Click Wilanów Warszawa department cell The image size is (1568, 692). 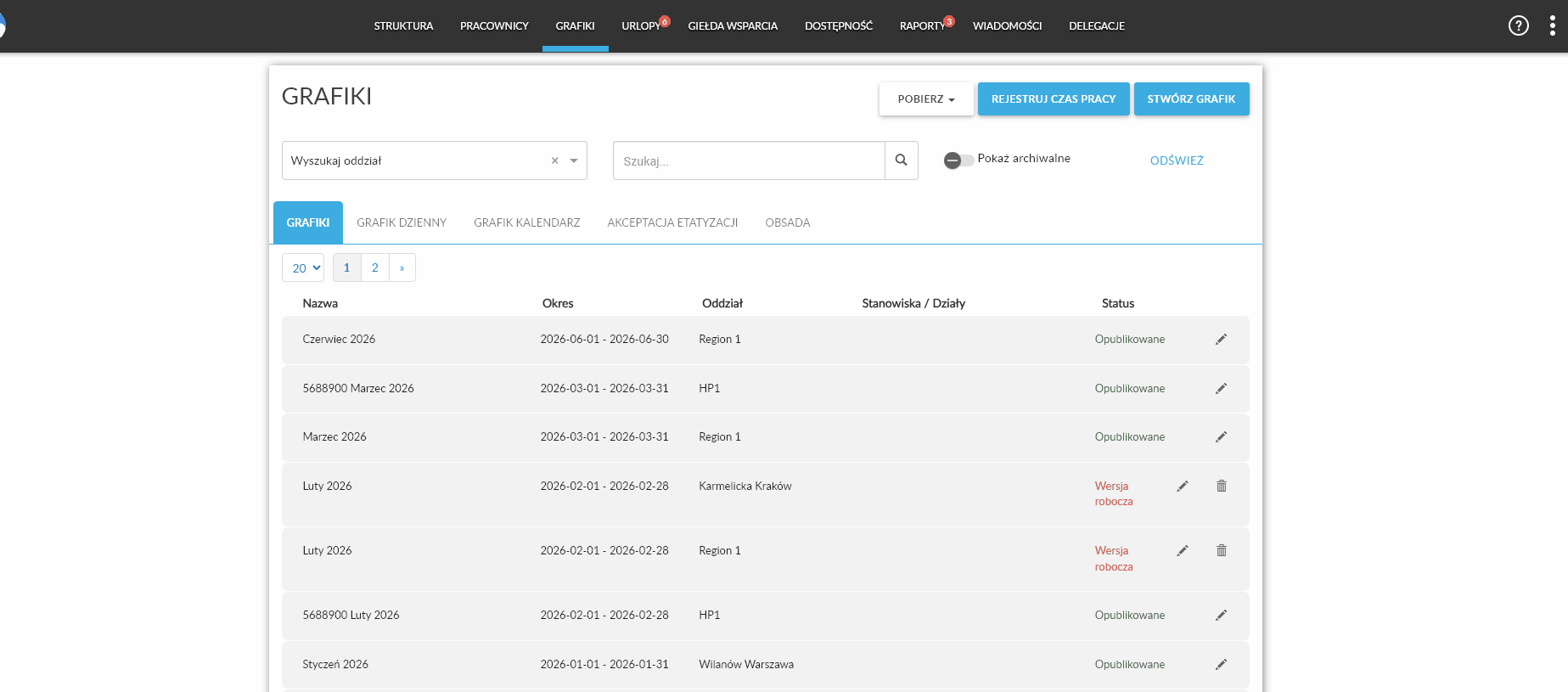click(x=746, y=665)
